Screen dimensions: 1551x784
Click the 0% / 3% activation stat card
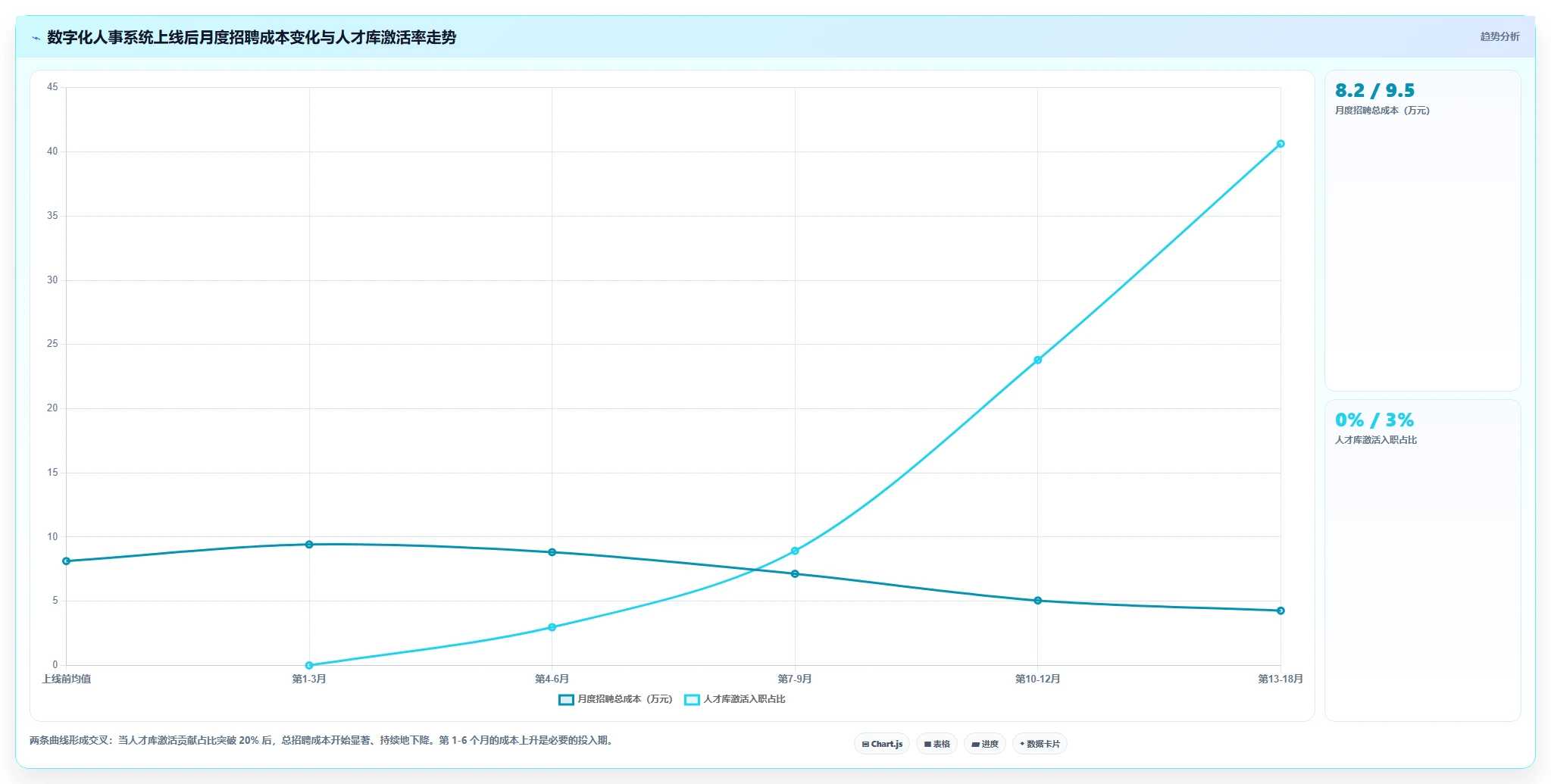(1422, 561)
